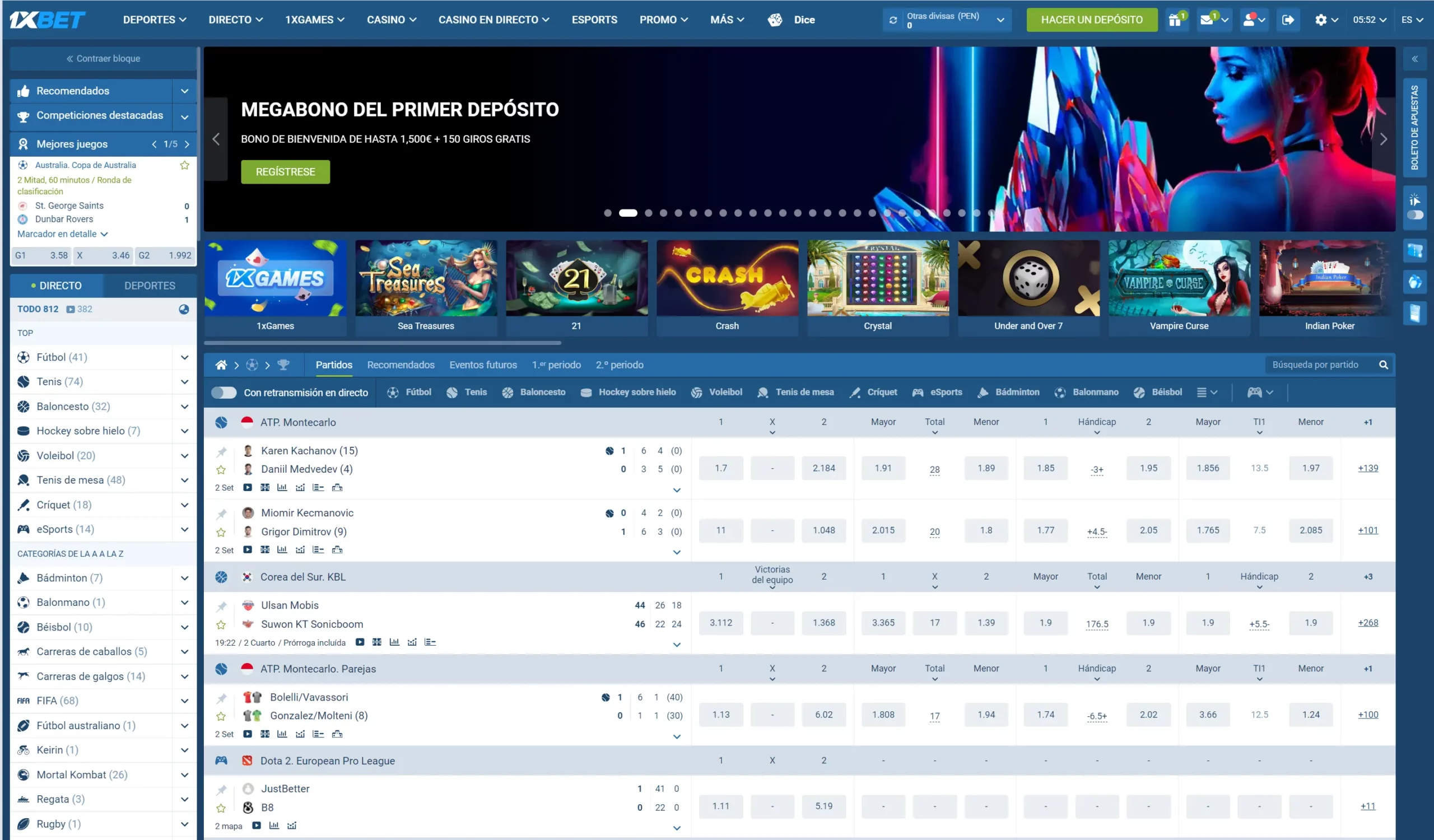
Task: Open settings gear in top bar
Action: pyautogui.click(x=1321, y=20)
